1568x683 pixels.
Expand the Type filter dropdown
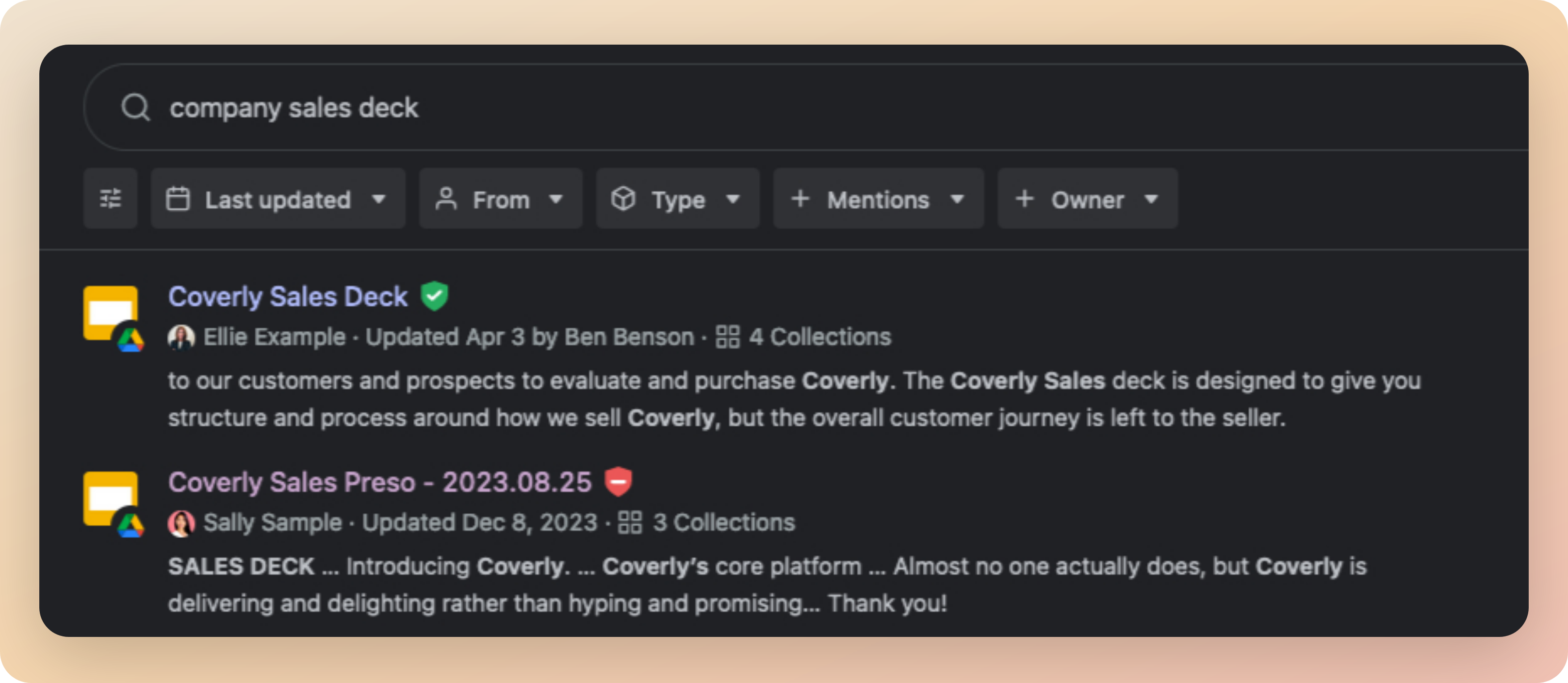[x=677, y=199]
